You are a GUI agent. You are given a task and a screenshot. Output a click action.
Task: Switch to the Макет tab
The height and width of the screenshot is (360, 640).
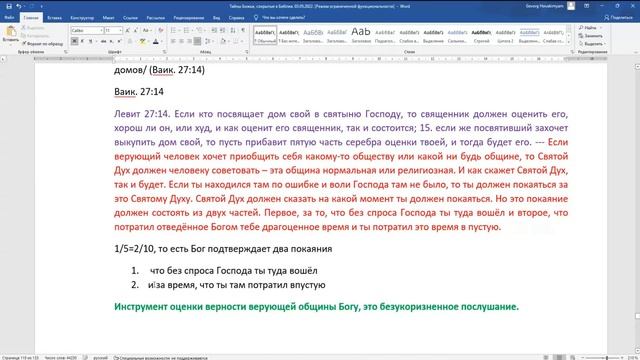tap(109, 18)
